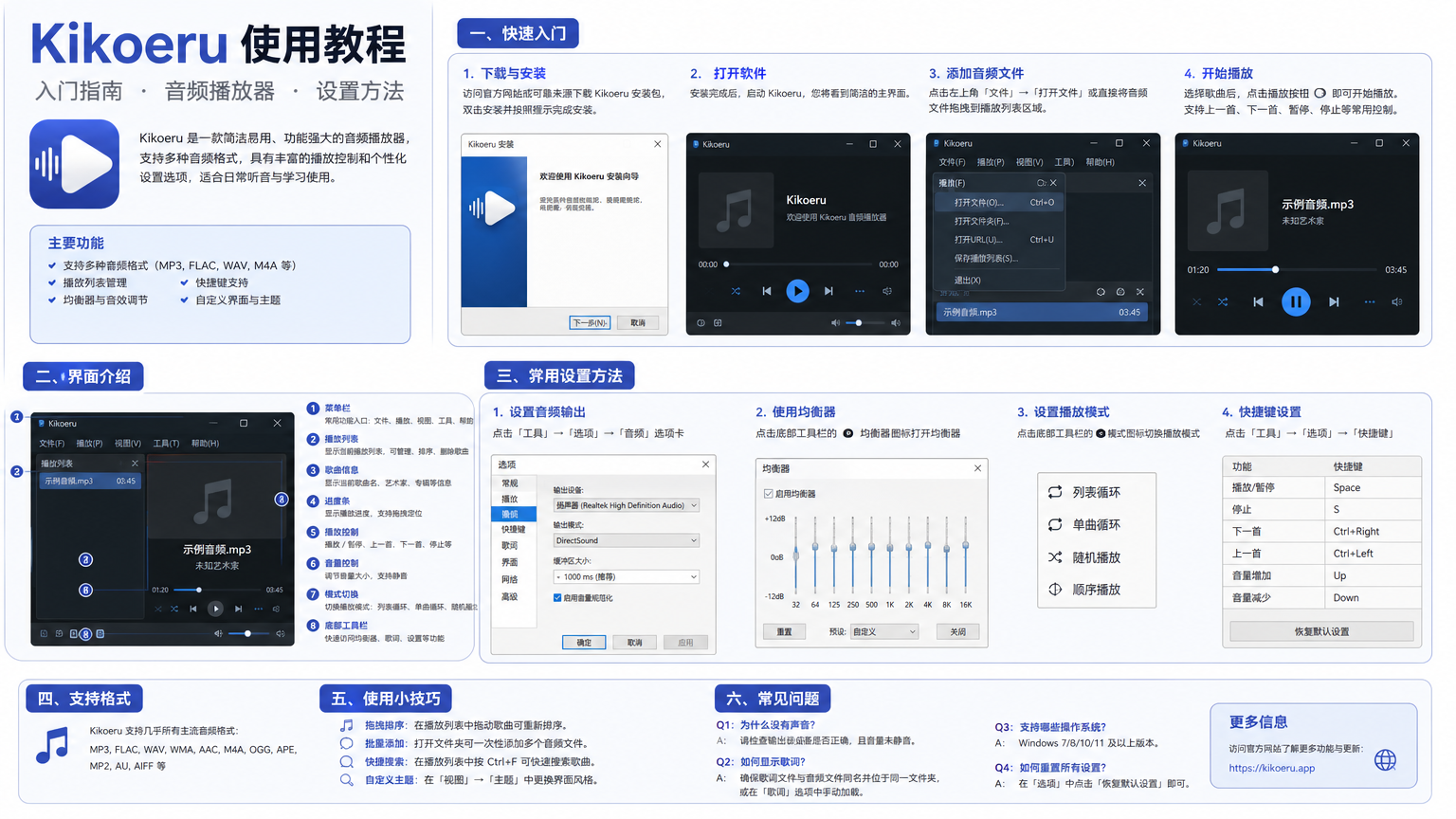
Task: Click 随机播放 shuffle icon in mode list
Action: (x=1054, y=557)
